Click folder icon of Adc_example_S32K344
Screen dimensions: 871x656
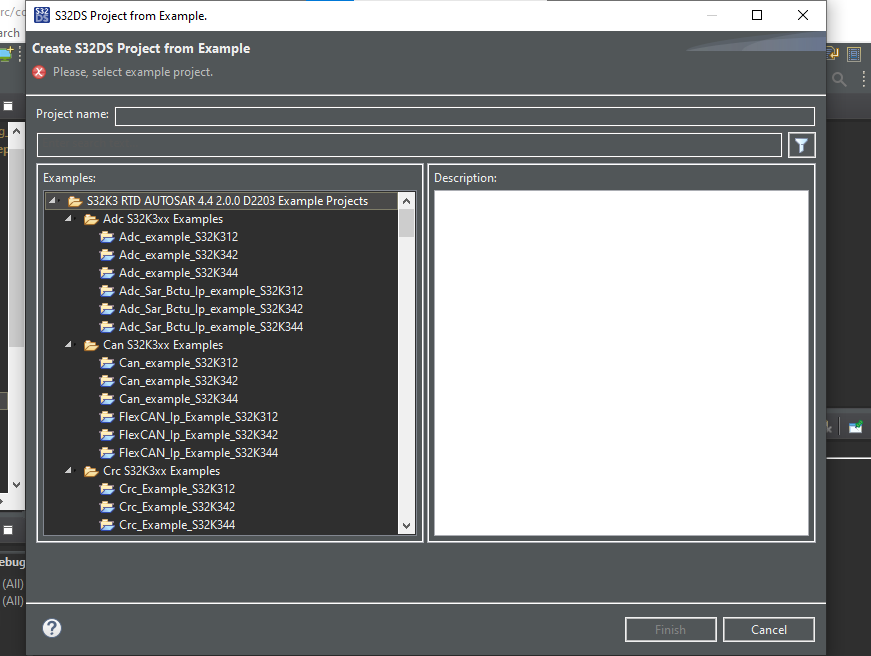[x=107, y=273]
